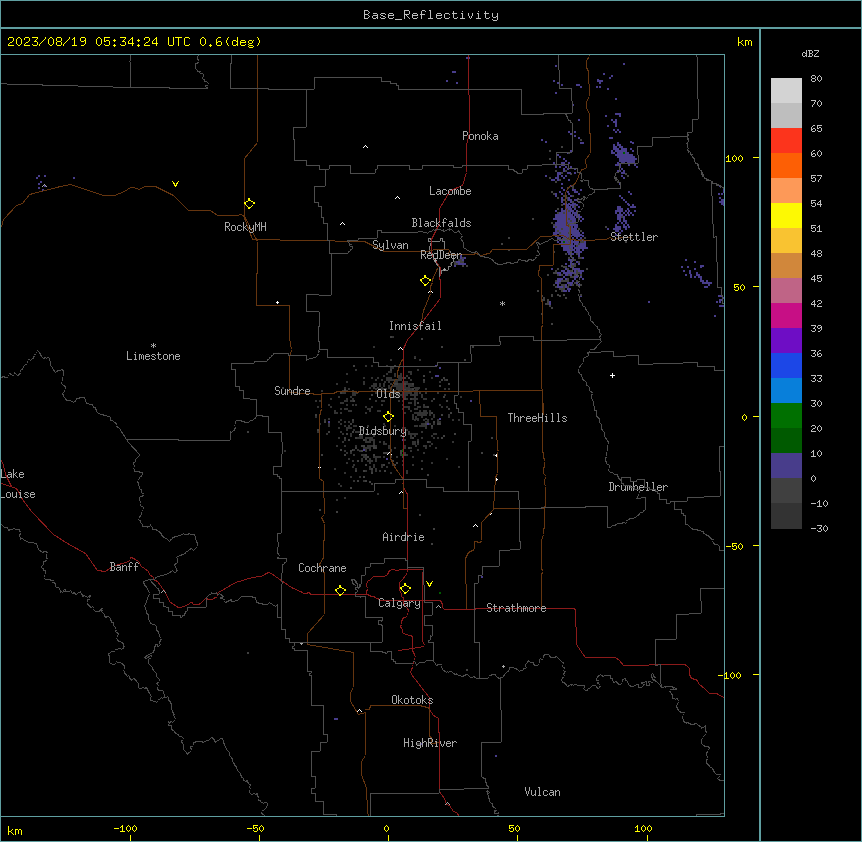
Task: Click the RockyMH label
Action: pos(245,227)
